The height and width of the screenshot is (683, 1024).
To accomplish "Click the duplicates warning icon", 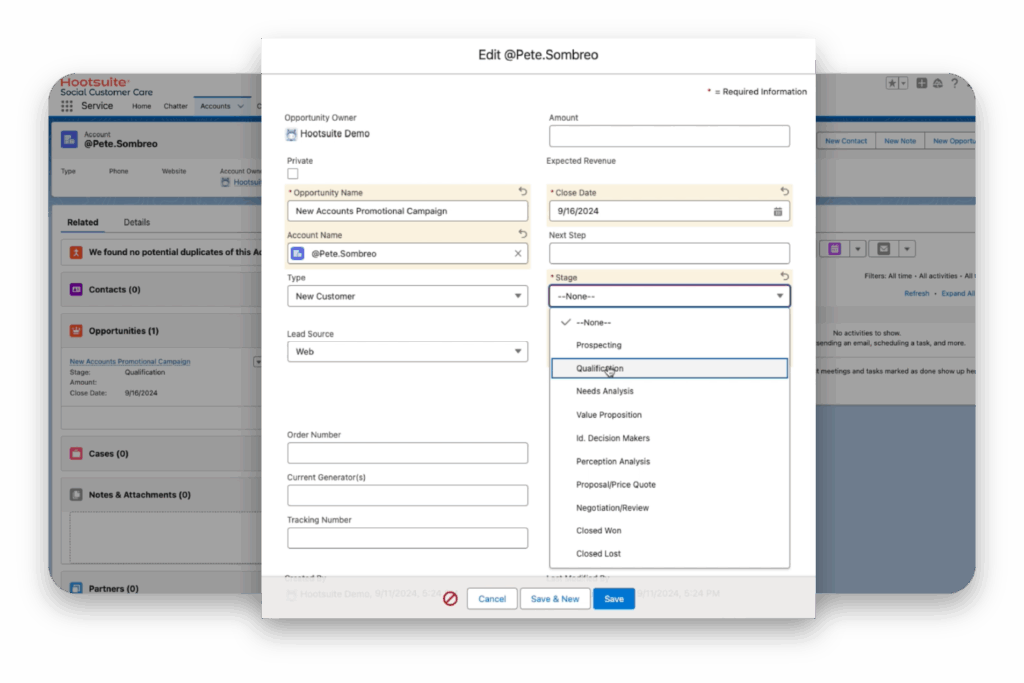I will [x=76, y=252].
